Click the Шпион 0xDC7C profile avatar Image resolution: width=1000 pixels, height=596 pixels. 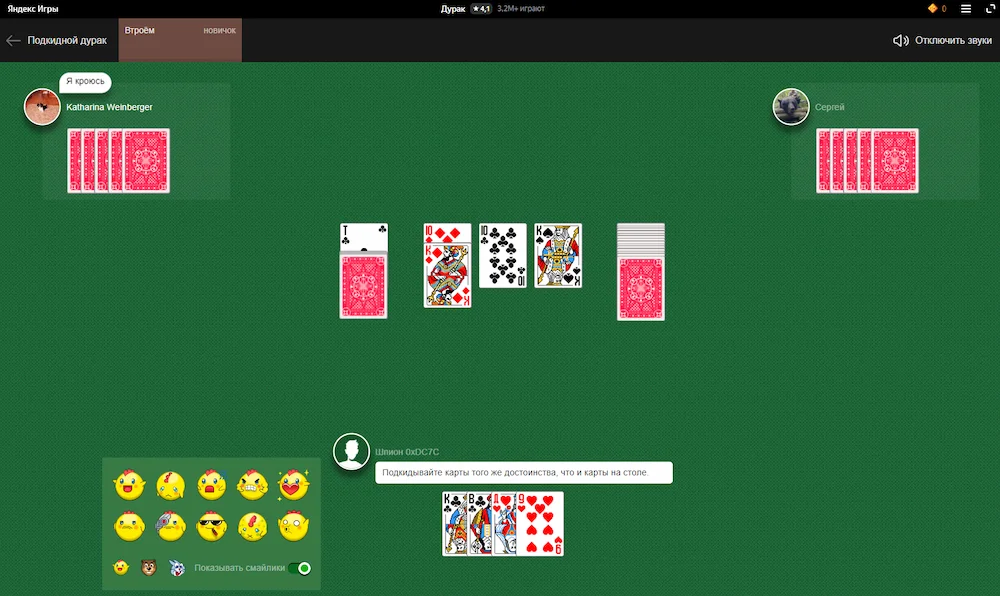pyautogui.click(x=351, y=451)
